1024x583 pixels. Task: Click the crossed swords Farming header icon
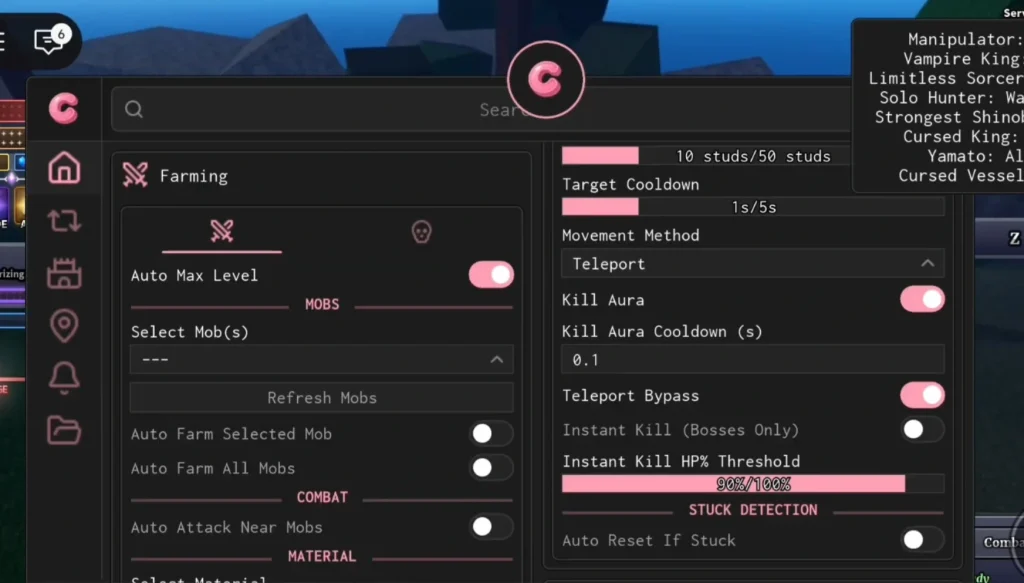(135, 175)
